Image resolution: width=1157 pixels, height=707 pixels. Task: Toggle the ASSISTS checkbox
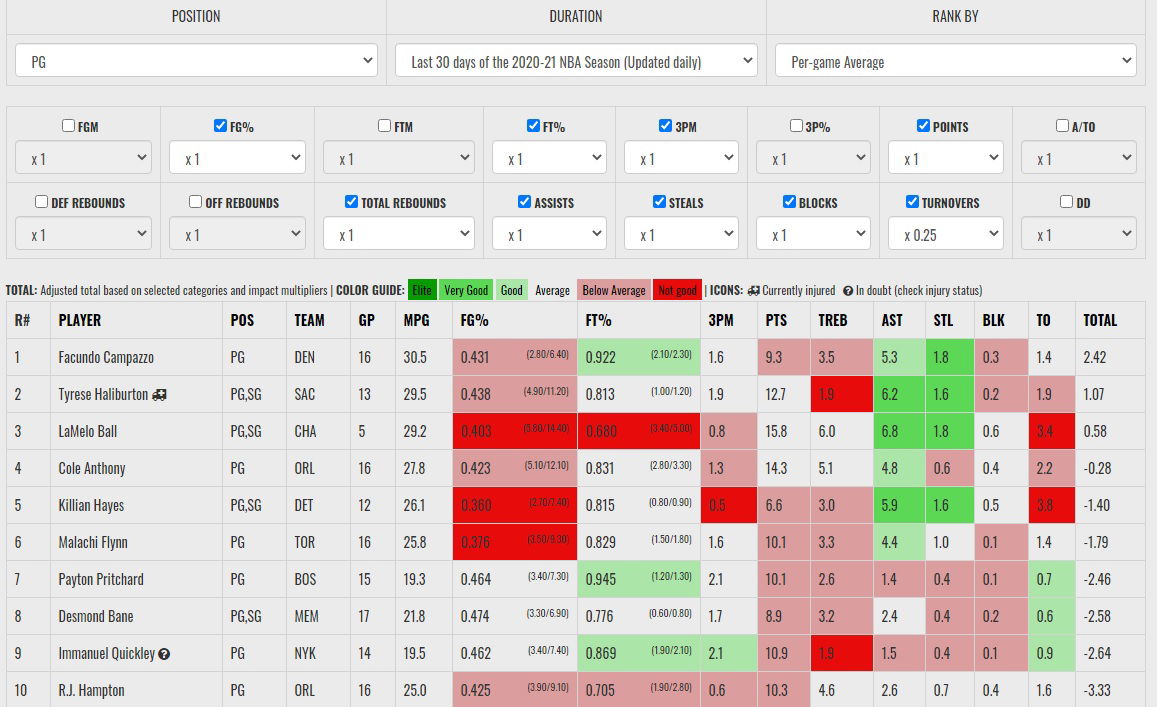[x=525, y=201]
